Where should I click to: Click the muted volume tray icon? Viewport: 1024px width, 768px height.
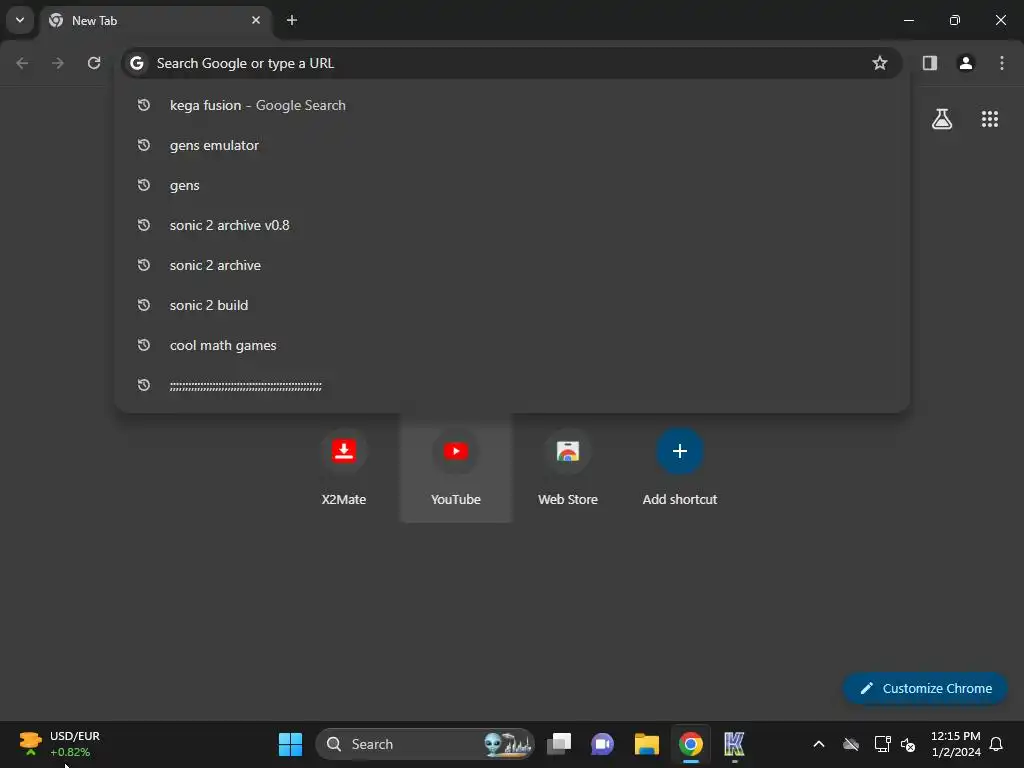point(908,744)
